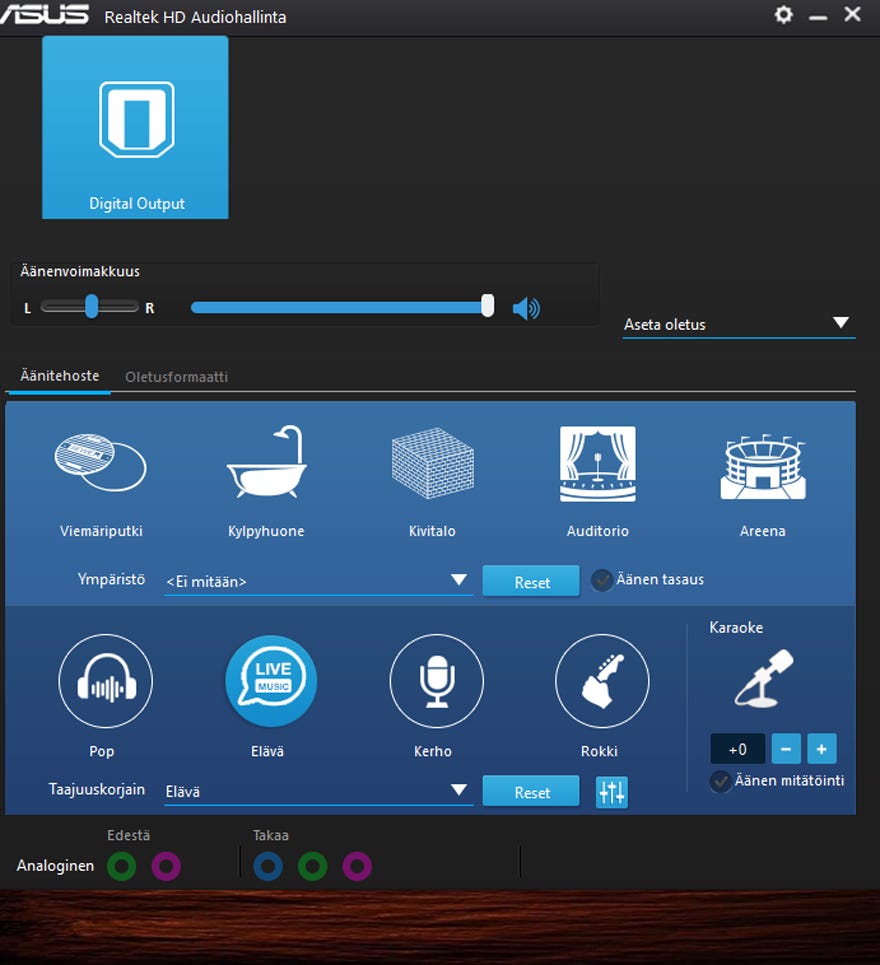Click the rear blue analog jack
Image resolution: width=880 pixels, height=965 pixels.
(268, 867)
